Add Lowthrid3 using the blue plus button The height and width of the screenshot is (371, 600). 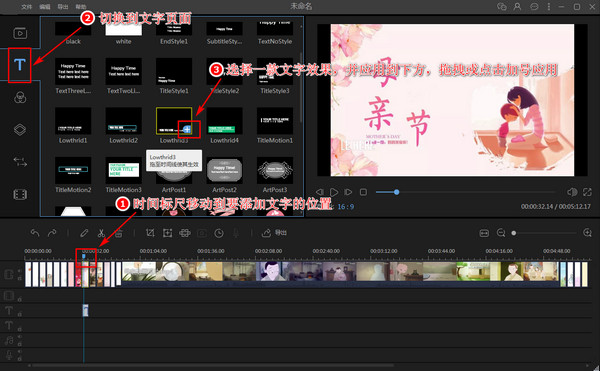(x=187, y=129)
